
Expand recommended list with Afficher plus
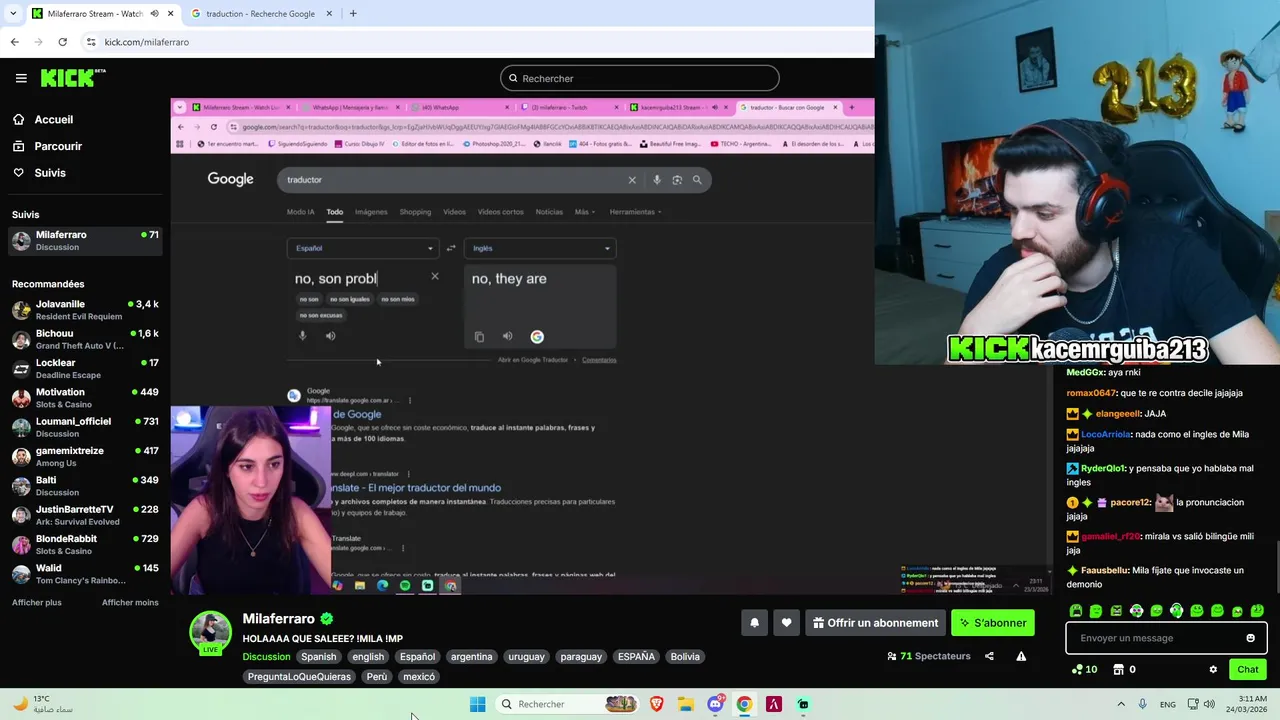pyautogui.click(x=36, y=603)
